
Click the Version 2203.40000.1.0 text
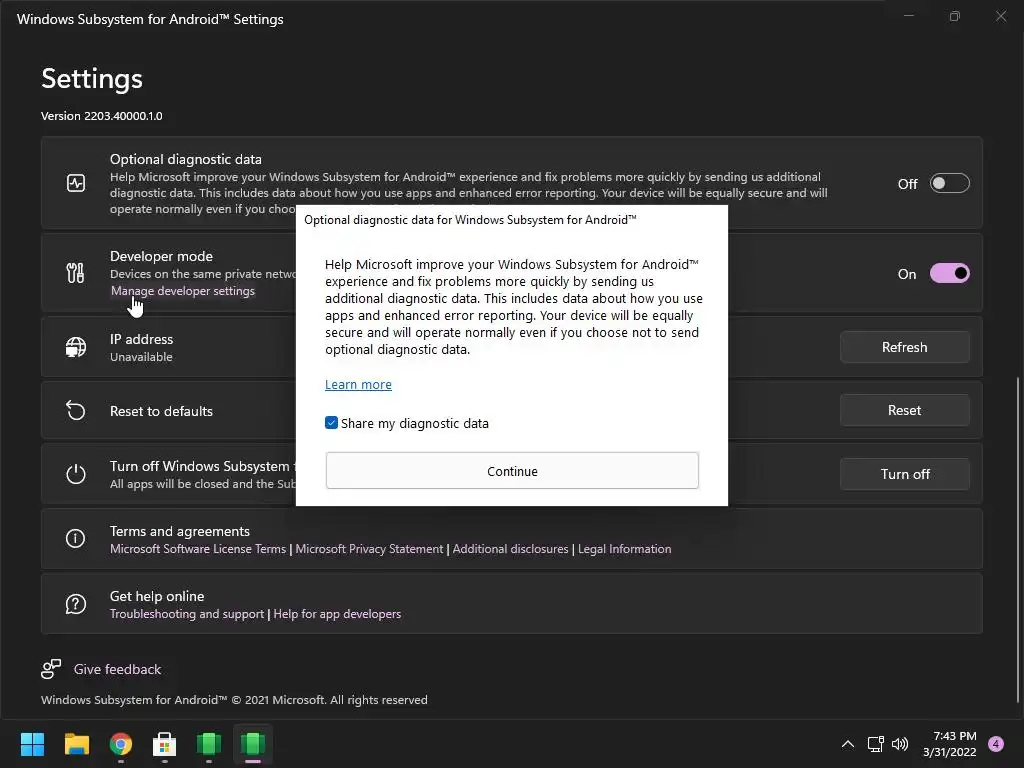pos(102,116)
